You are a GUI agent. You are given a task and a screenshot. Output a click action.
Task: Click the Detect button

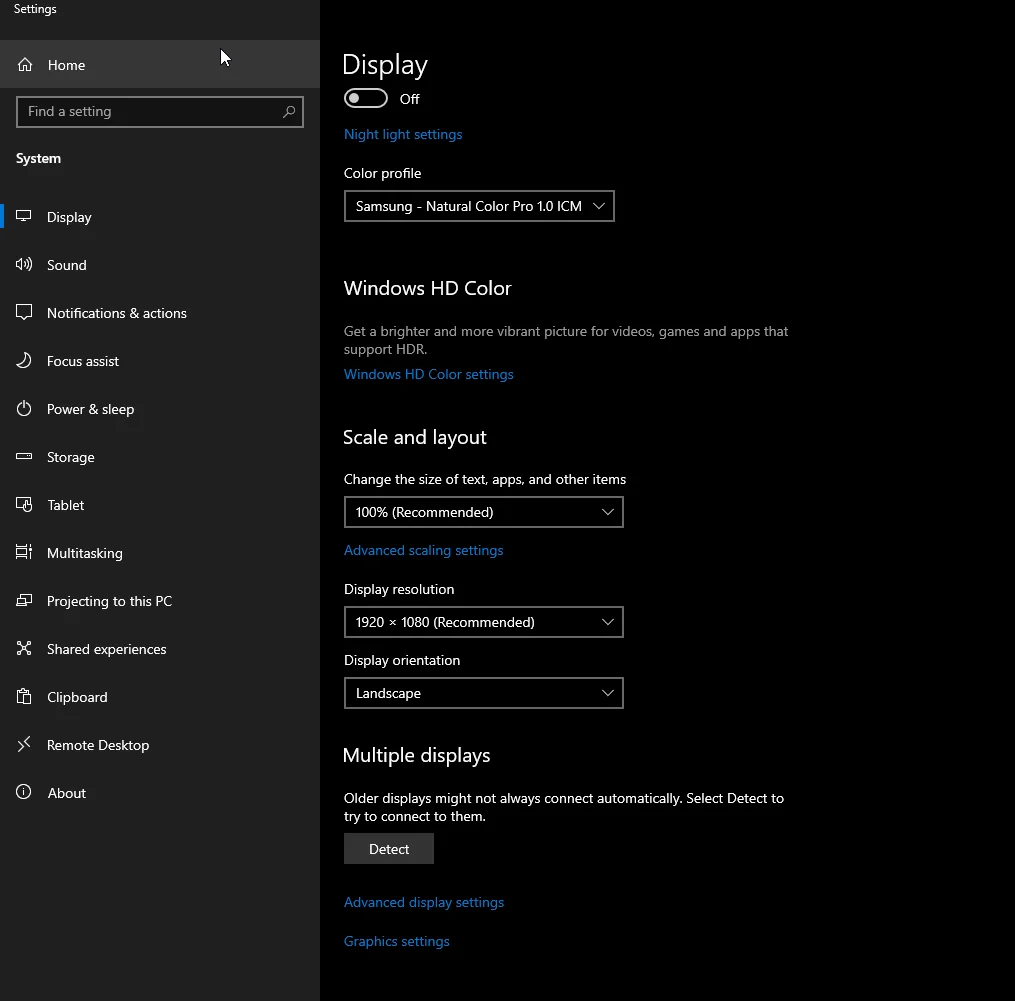point(388,849)
